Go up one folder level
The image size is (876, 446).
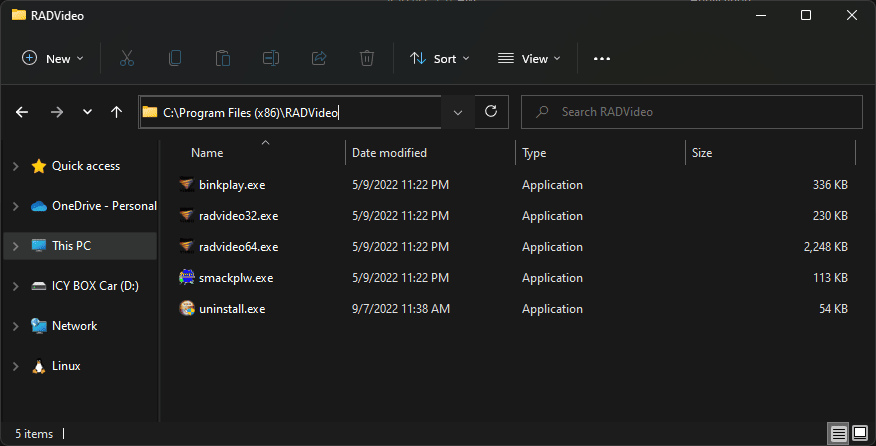coord(117,112)
